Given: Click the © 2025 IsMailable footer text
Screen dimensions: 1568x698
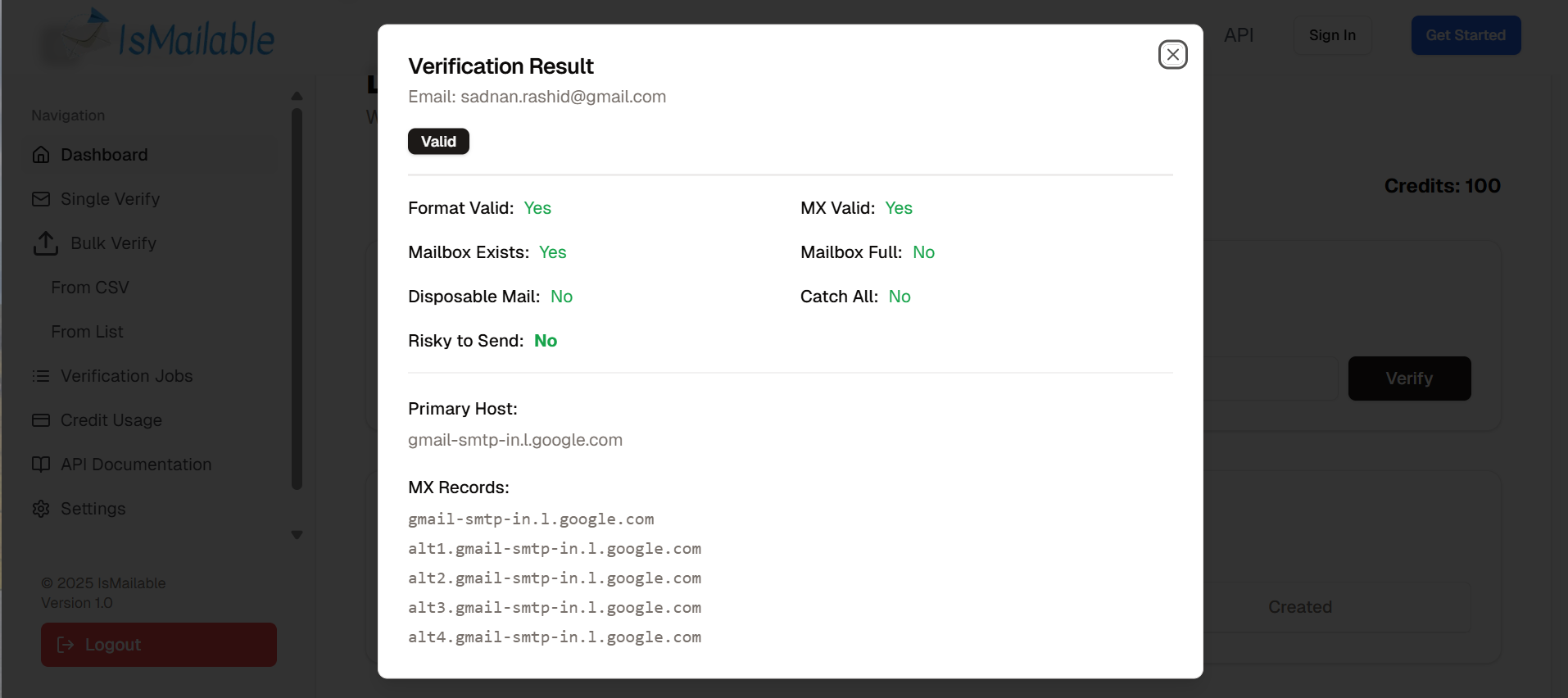Looking at the screenshot, I should click(103, 583).
